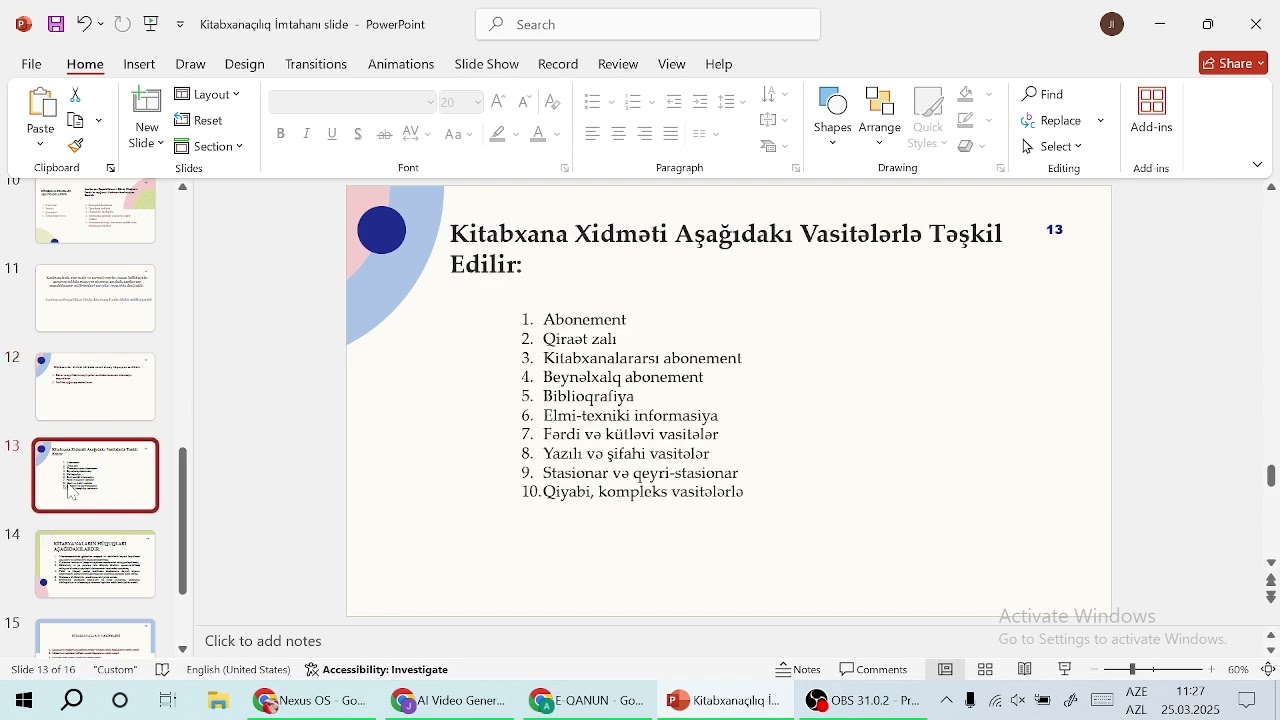Select slide 14 thumbnail

(x=96, y=565)
